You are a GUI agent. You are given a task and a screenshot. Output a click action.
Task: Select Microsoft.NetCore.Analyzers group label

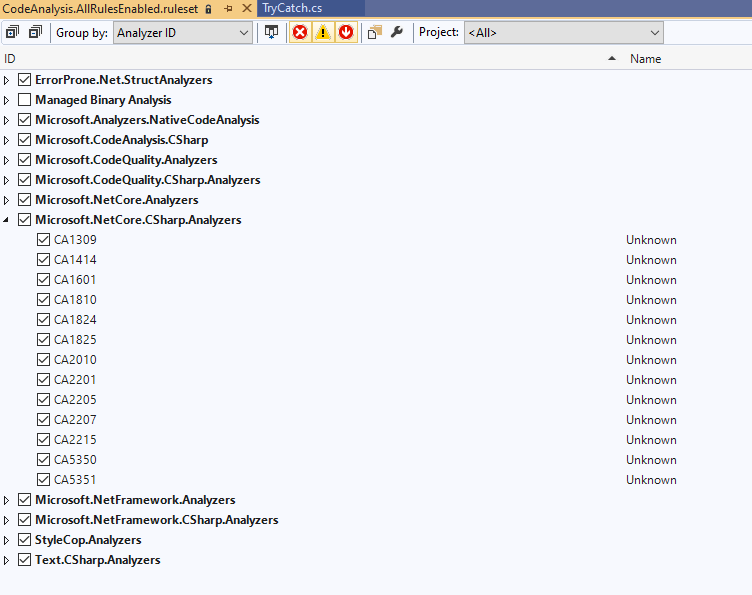point(117,200)
